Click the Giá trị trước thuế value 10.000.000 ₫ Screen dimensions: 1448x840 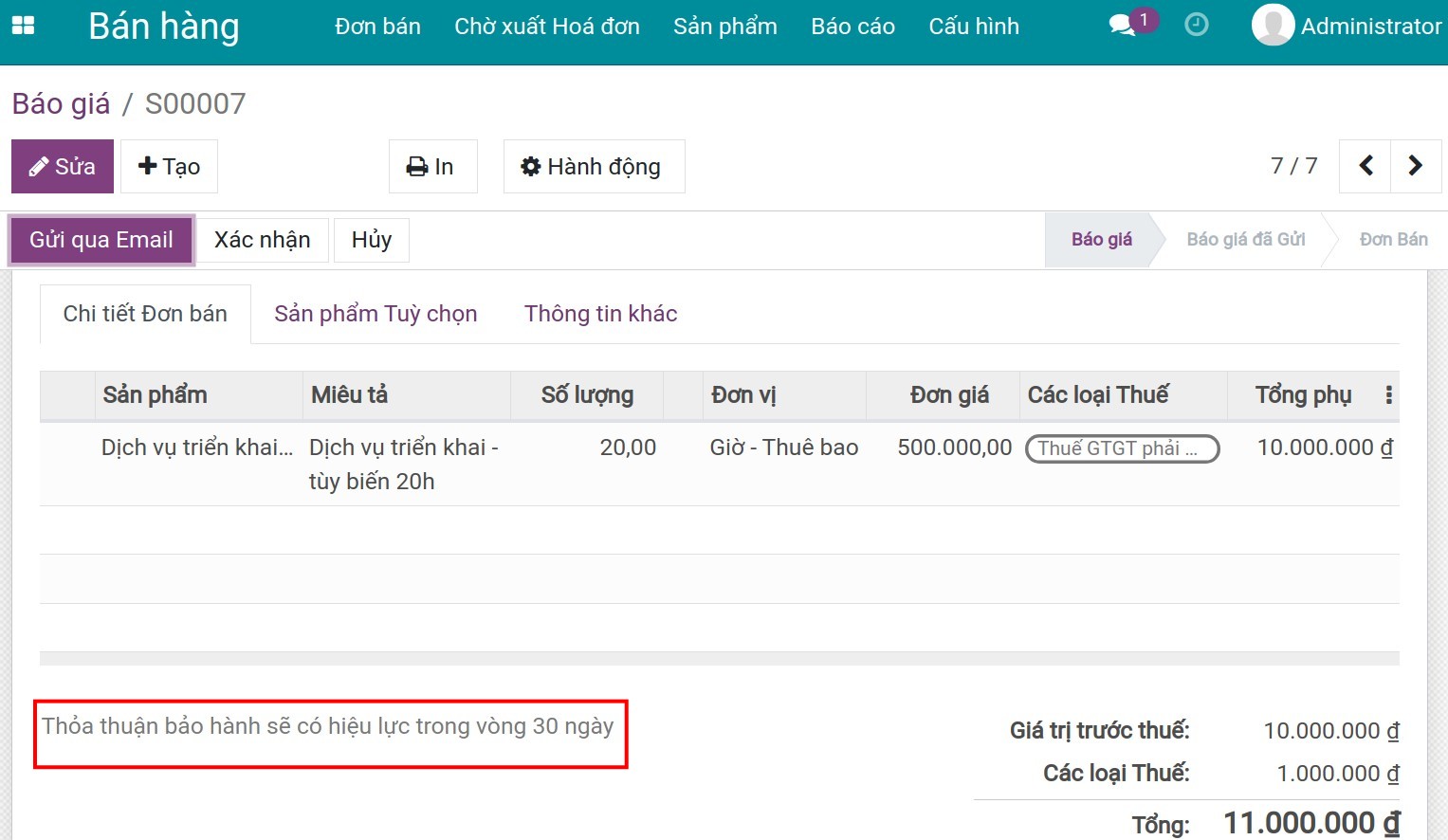pyautogui.click(x=1331, y=731)
